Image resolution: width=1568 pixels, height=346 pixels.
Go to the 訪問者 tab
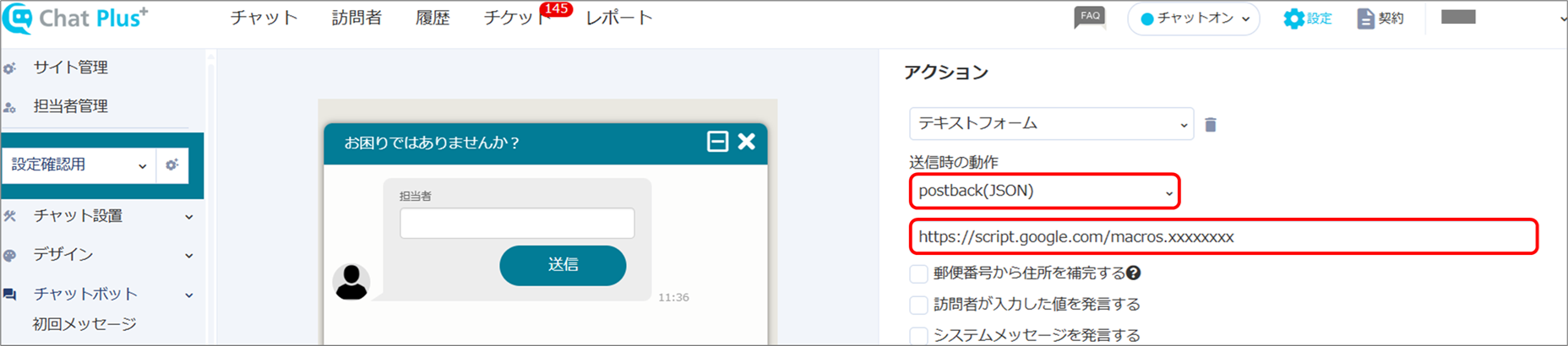click(x=357, y=18)
